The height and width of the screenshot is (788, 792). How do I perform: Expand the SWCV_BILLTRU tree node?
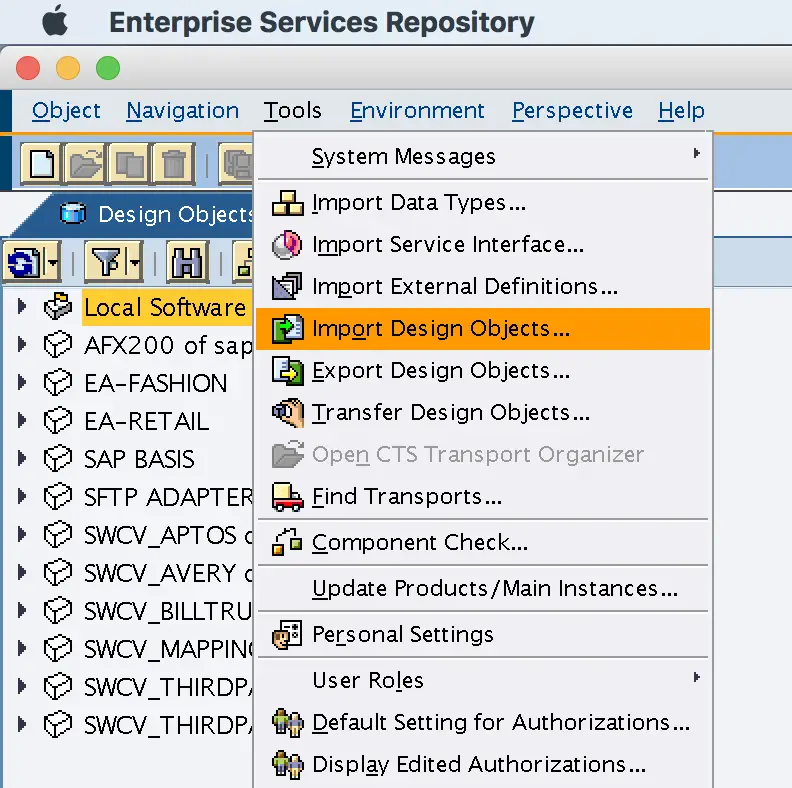click(x=22, y=610)
